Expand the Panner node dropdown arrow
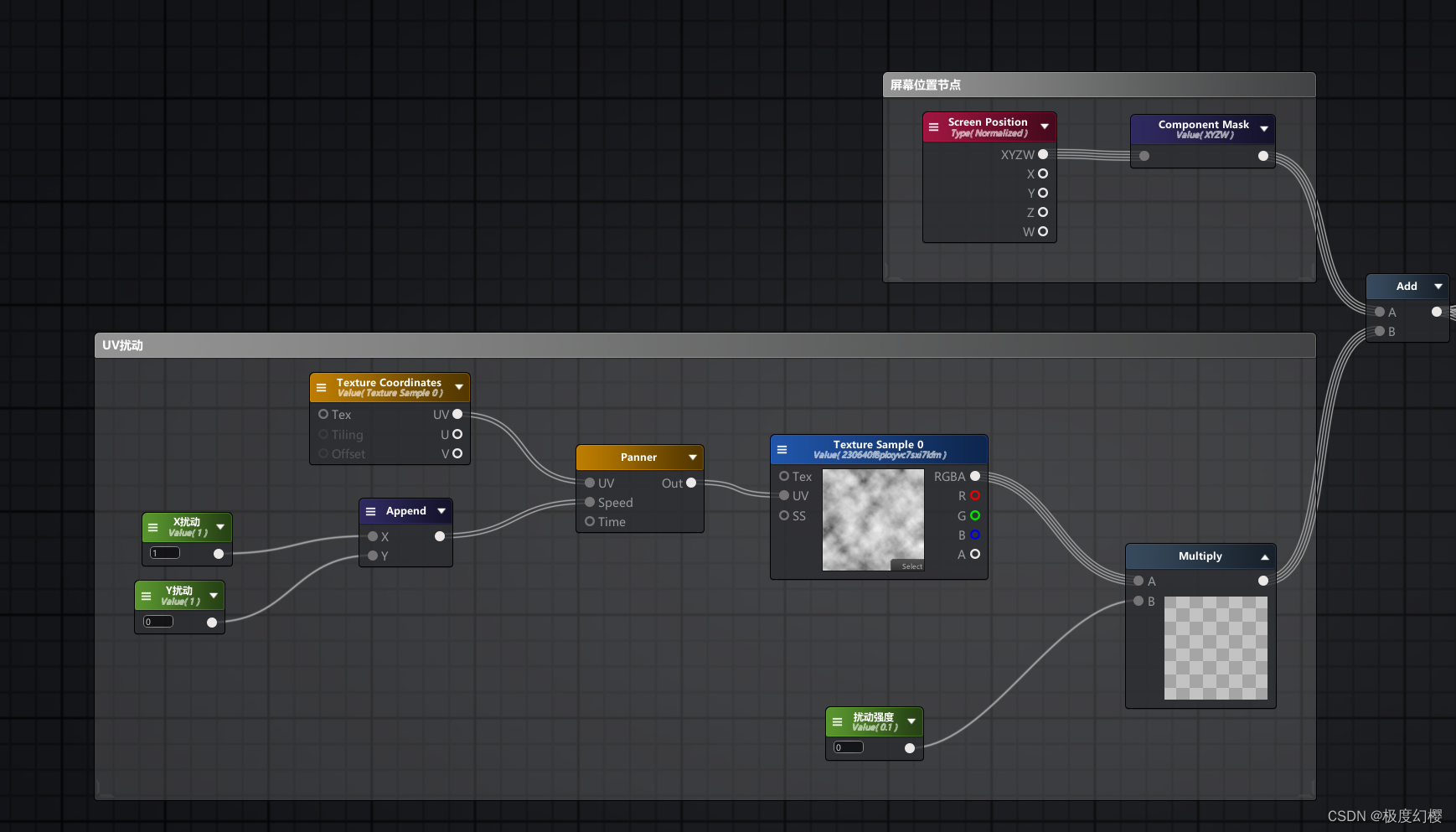The image size is (1456, 832). pyautogui.click(x=693, y=457)
